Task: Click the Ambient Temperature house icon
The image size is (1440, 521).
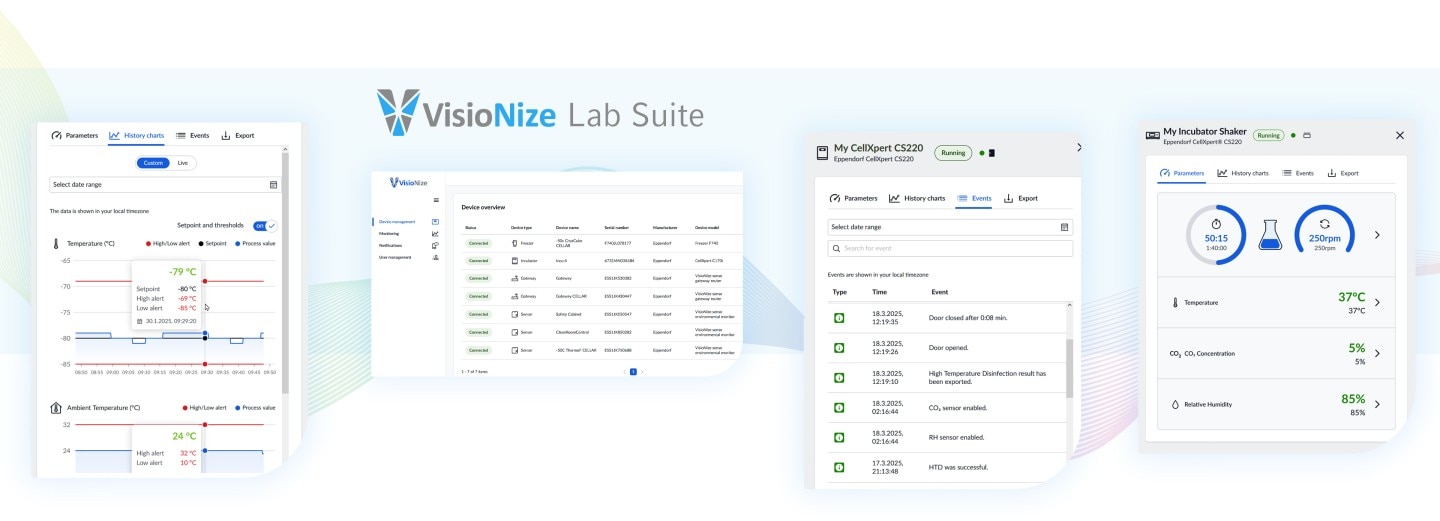Action: point(56,407)
